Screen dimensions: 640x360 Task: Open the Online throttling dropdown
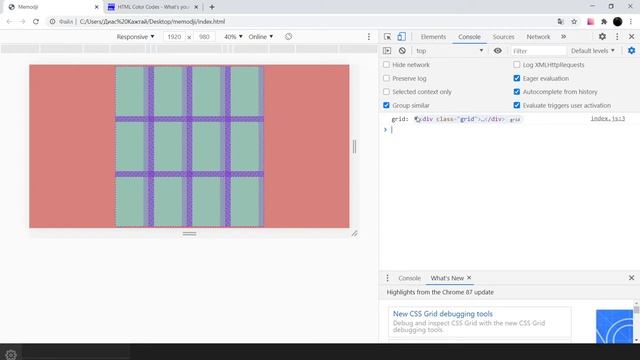[261, 37]
